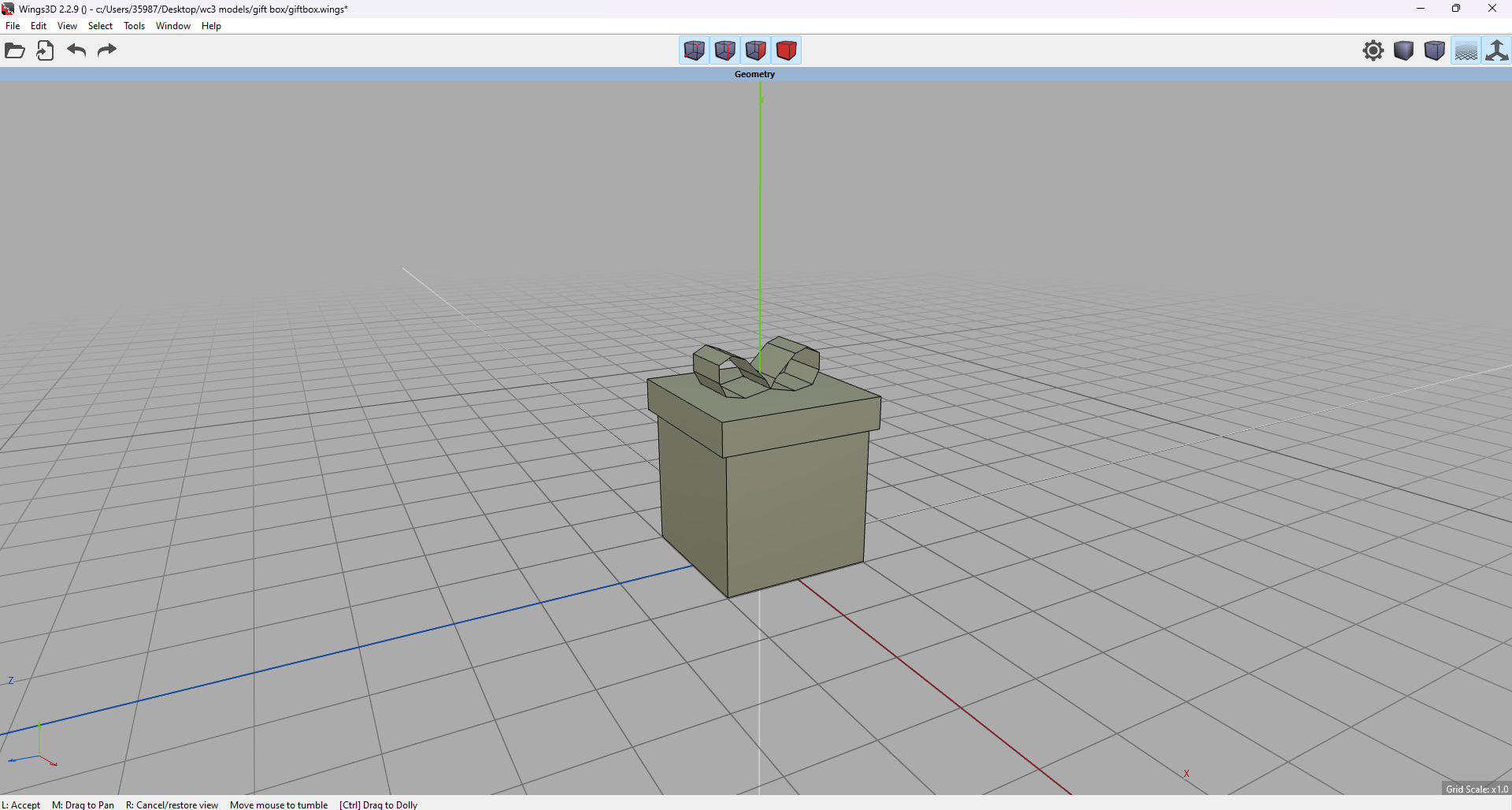
Task: Open the Tools menu
Action: point(134,26)
